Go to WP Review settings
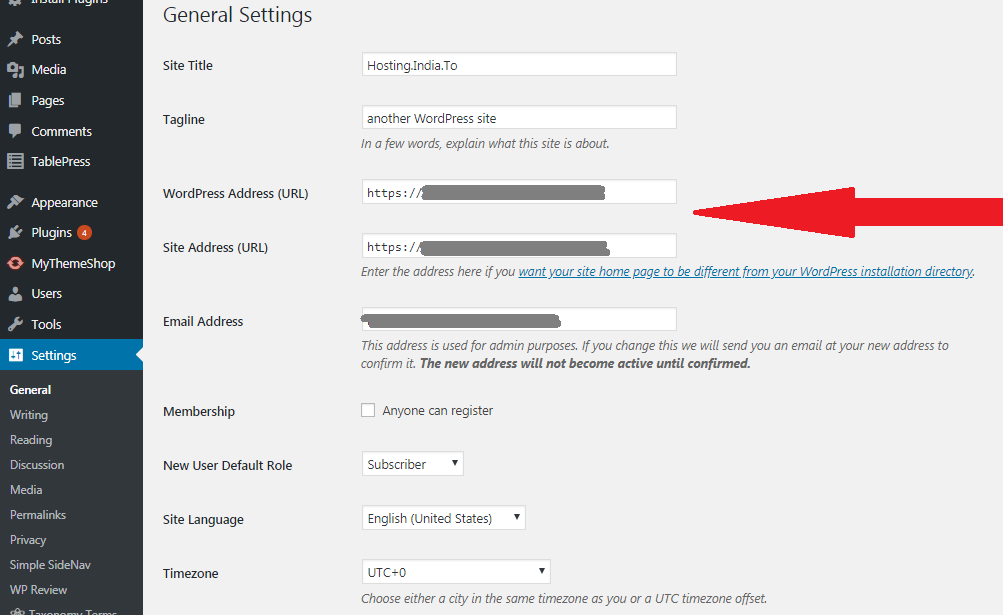 pos(38,589)
